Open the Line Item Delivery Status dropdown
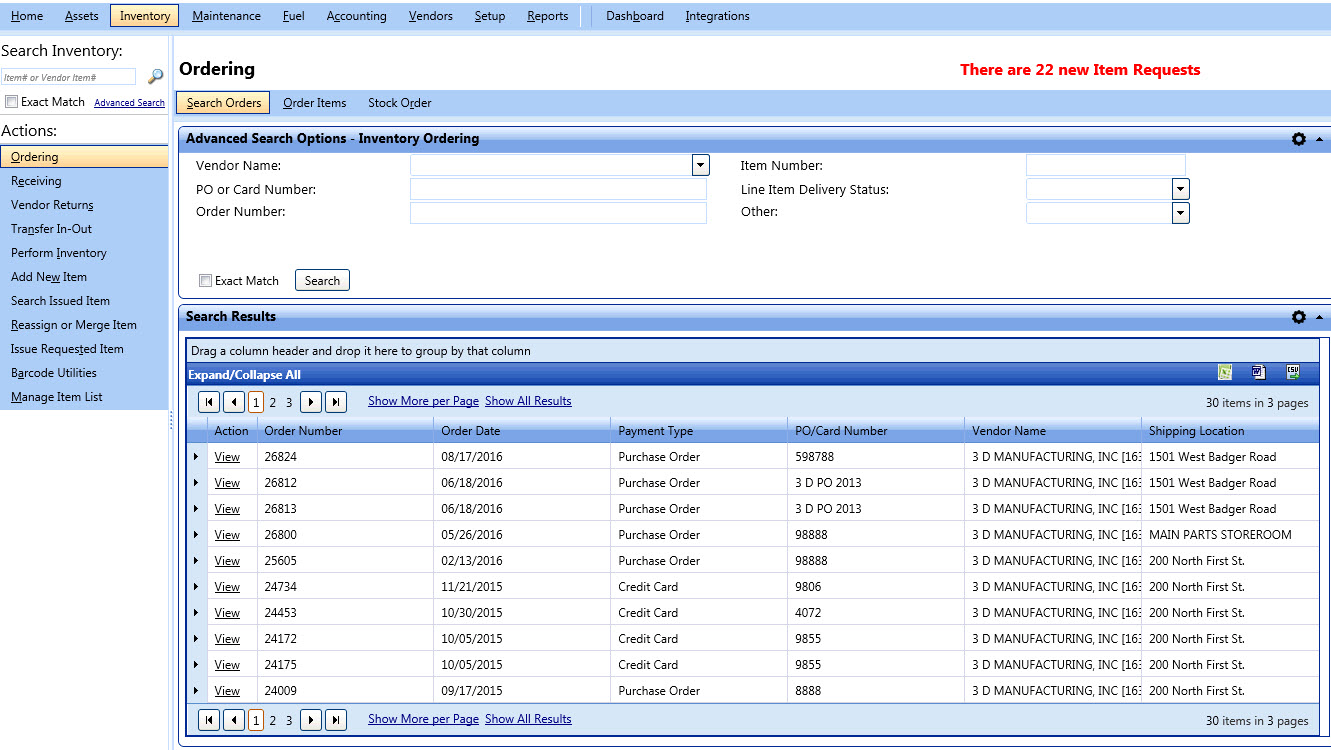 coord(1180,188)
